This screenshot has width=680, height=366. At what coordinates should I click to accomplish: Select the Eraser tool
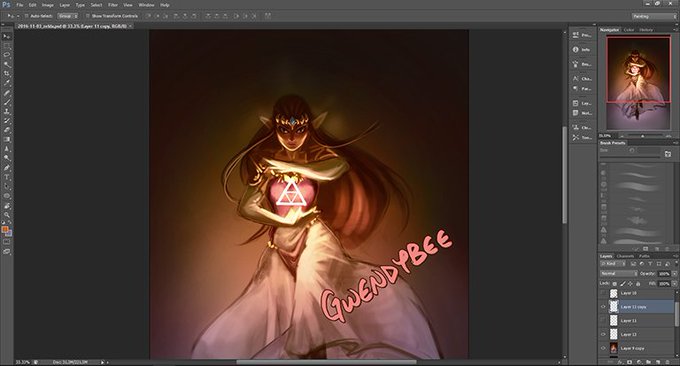tap(7, 130)
